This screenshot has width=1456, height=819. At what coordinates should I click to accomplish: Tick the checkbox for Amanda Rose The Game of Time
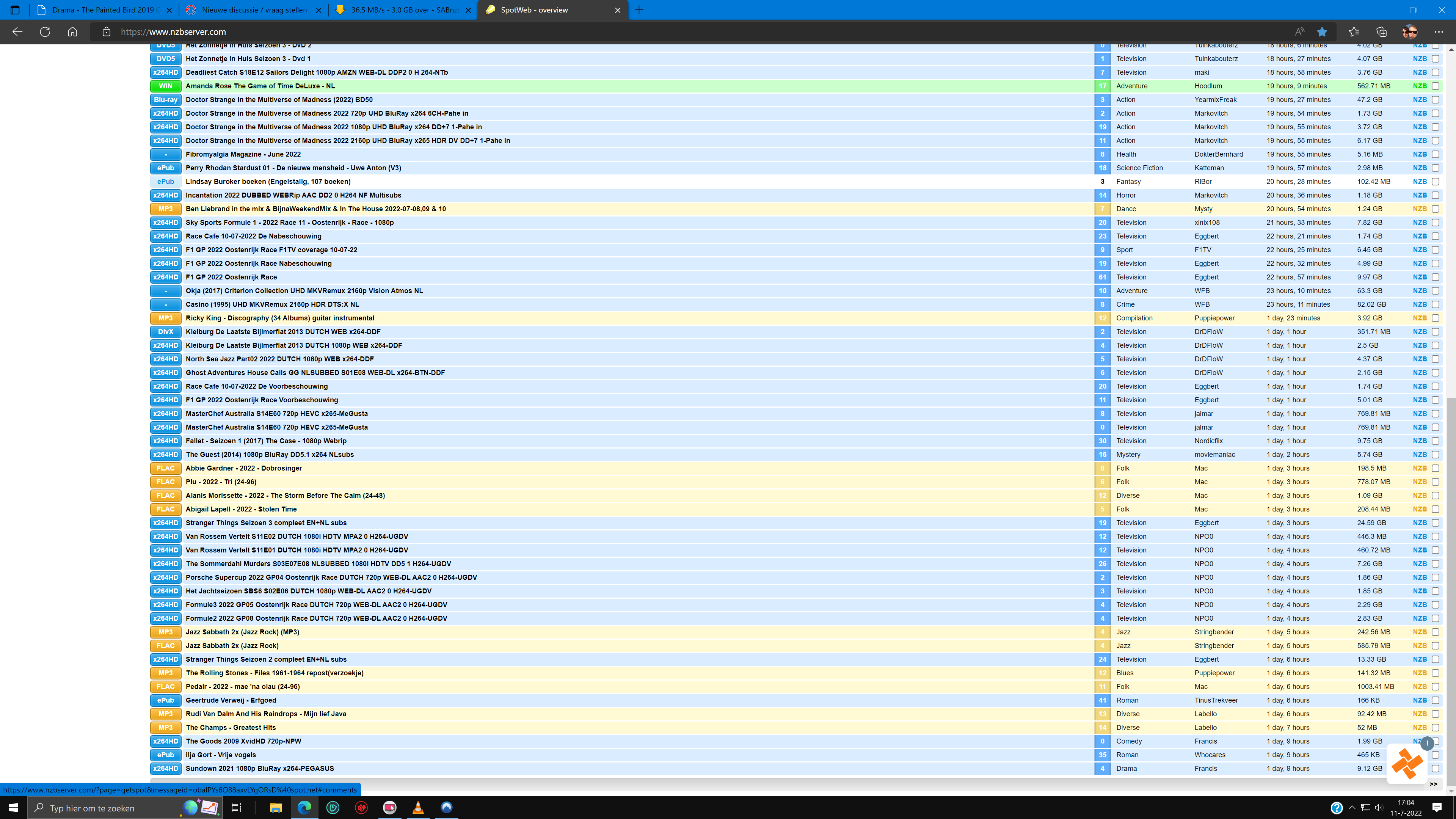coord(1435,86)
